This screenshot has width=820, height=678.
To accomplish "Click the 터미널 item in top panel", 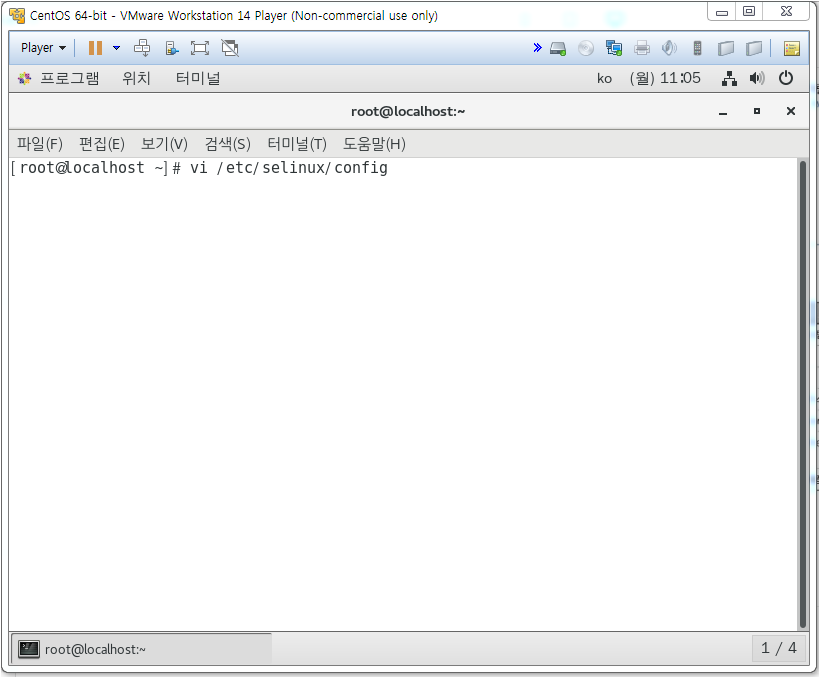I will point(198,78).
